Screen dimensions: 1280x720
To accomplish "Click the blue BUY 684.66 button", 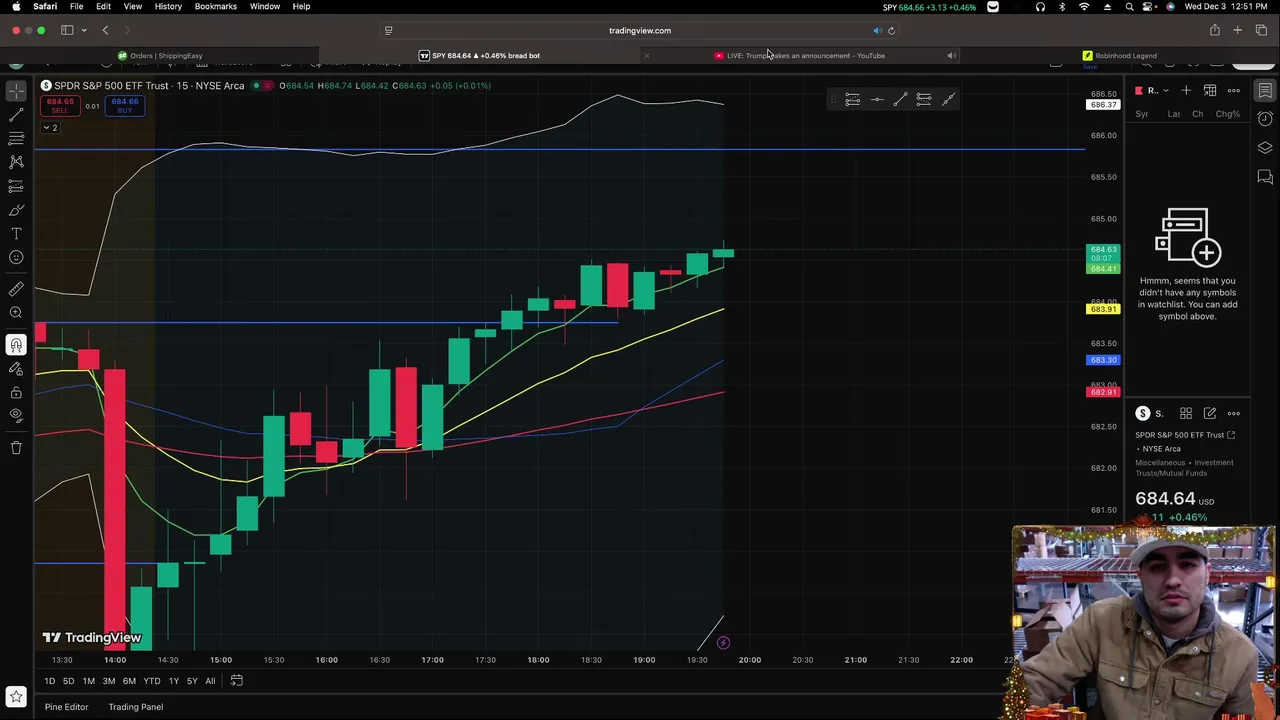I will point(124,105).
